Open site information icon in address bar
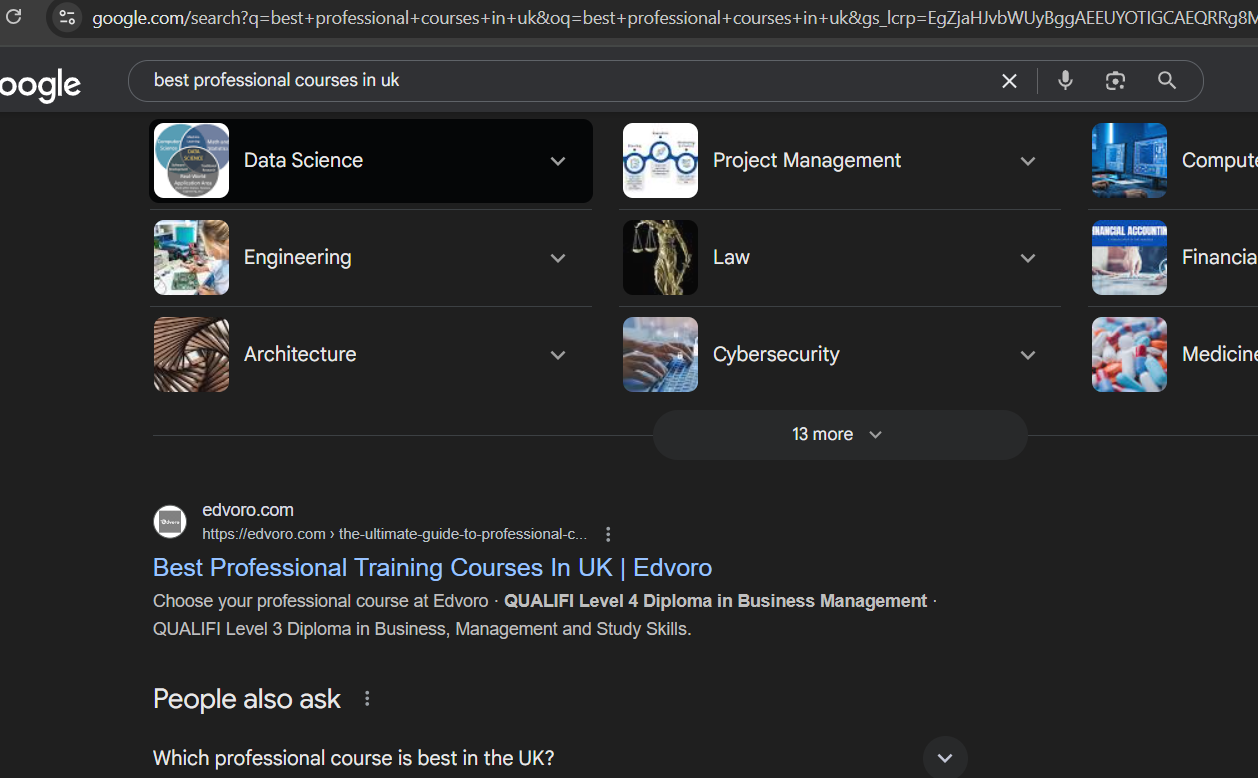This screenshot has height=778, width=1258. (x=67, y=17)
